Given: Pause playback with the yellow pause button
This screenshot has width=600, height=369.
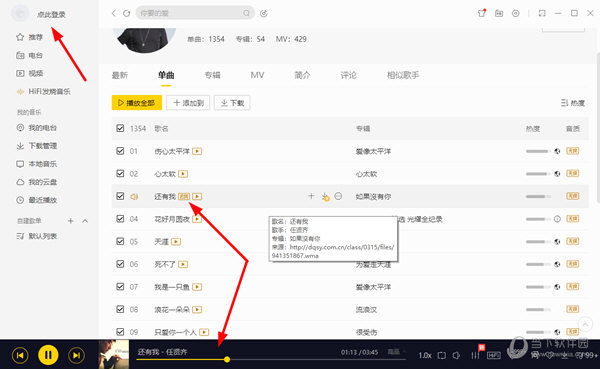Looking at the screenshot, I should 48,355.
